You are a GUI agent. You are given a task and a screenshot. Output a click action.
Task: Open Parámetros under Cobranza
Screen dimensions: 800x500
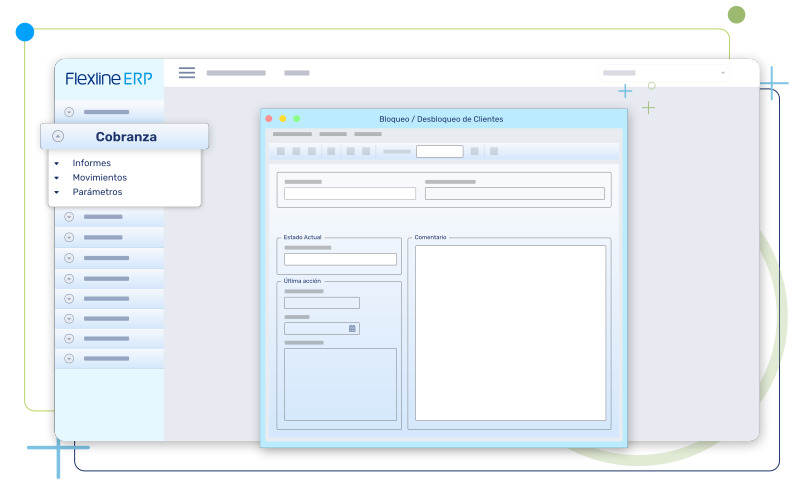(x=97, y=192)
